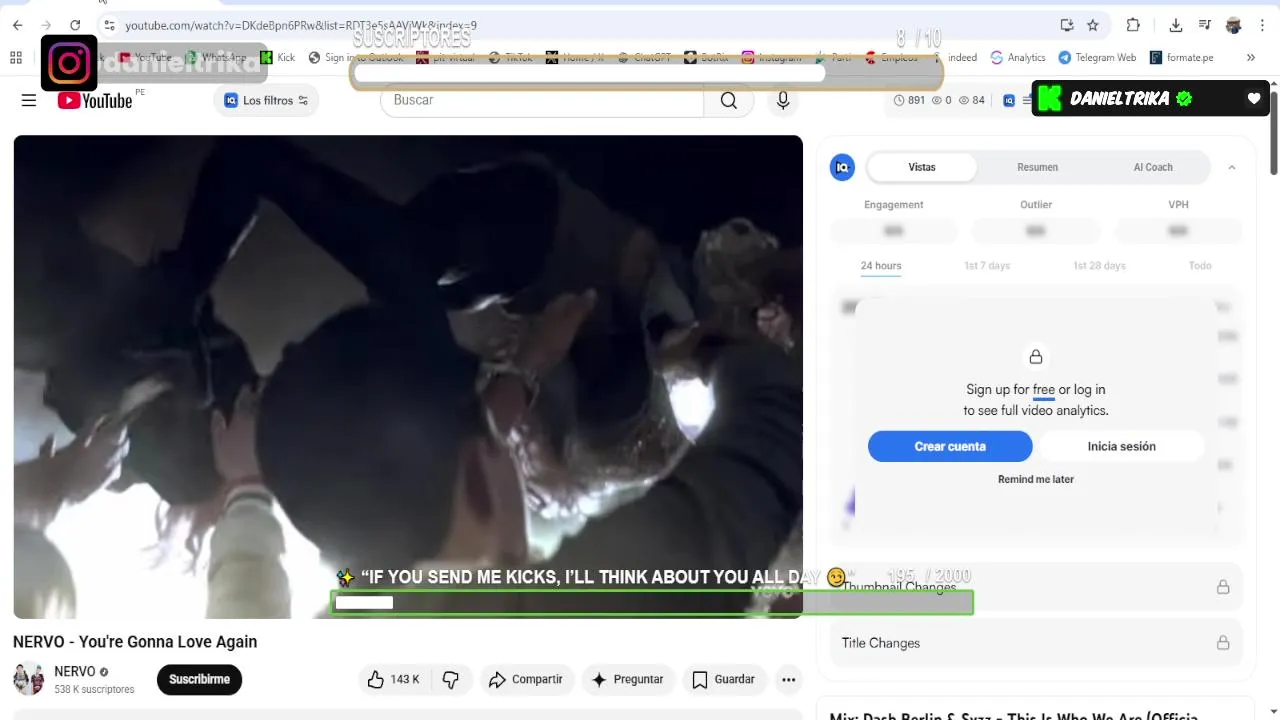Open the Analytics bookmark

coord(1018,57)
